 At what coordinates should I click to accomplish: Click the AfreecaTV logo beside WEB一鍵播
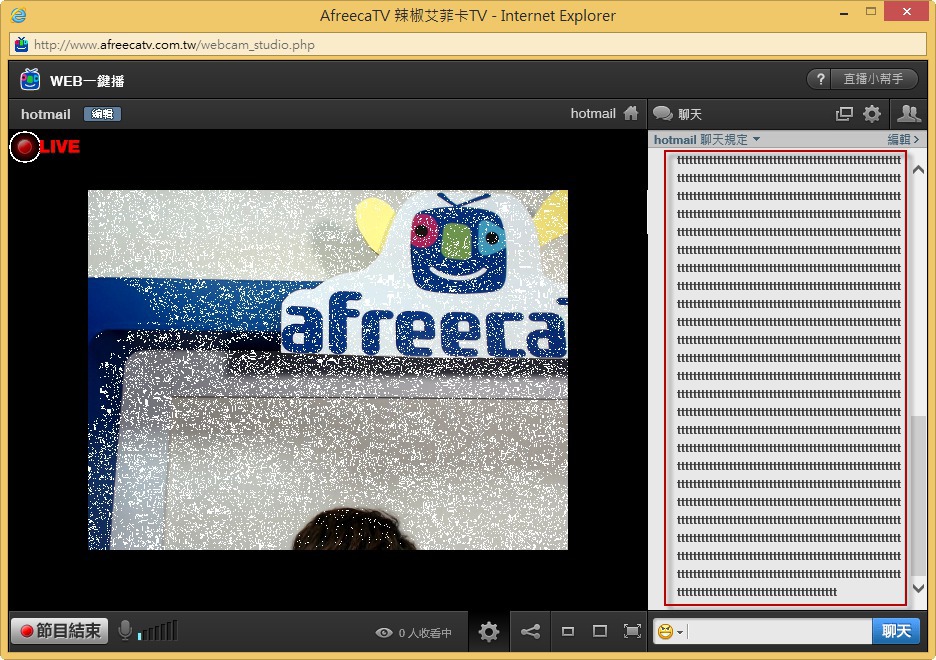[x=30, y=79]
